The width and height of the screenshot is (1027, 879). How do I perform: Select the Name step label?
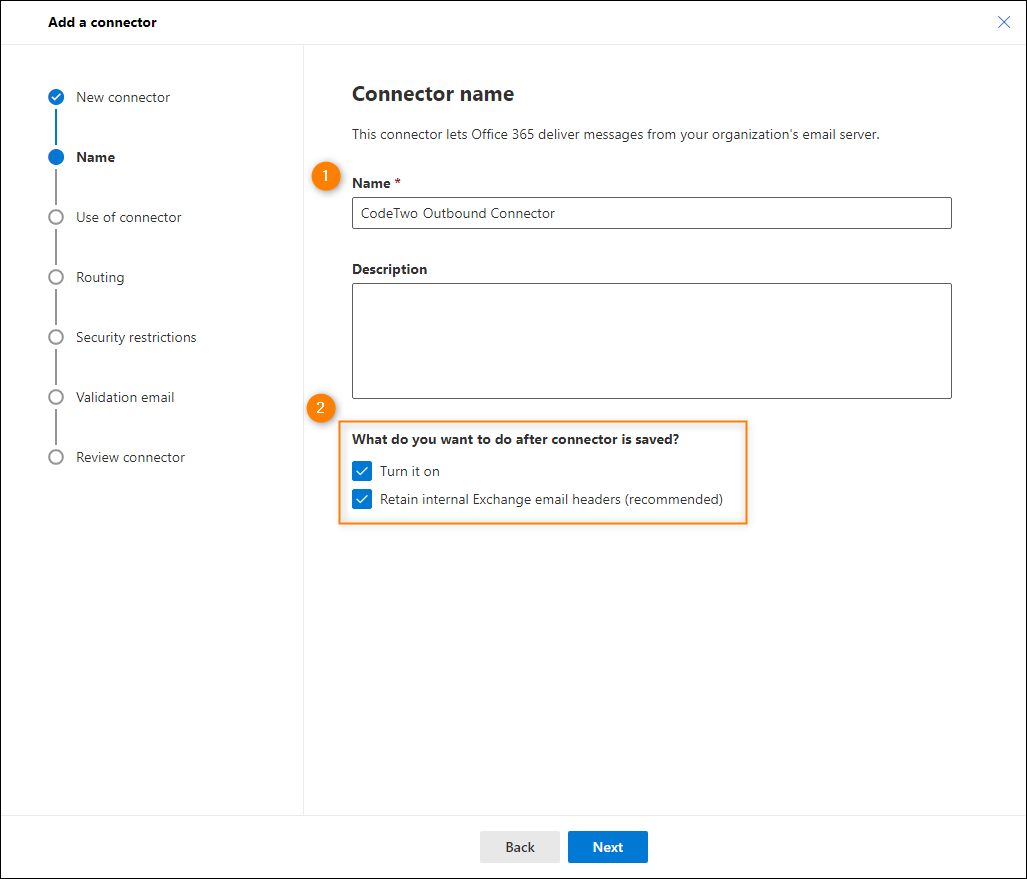[x=96, y=157]
